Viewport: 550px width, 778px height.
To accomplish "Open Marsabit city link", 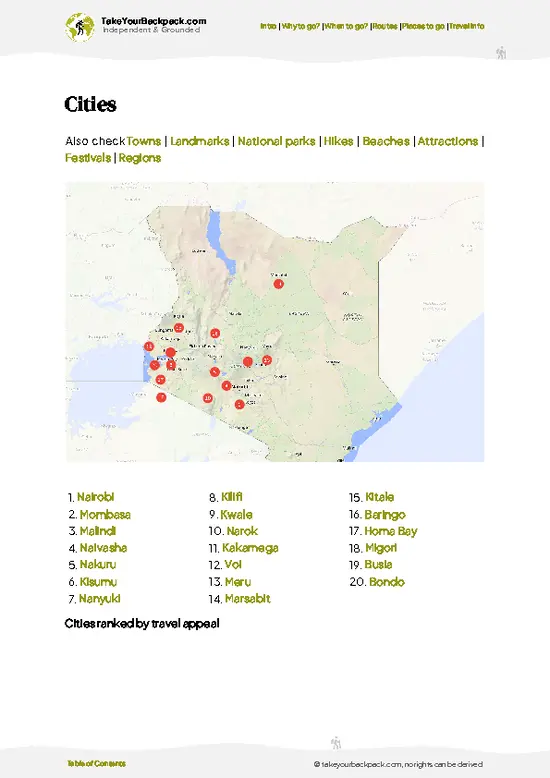I will (248, 598).
